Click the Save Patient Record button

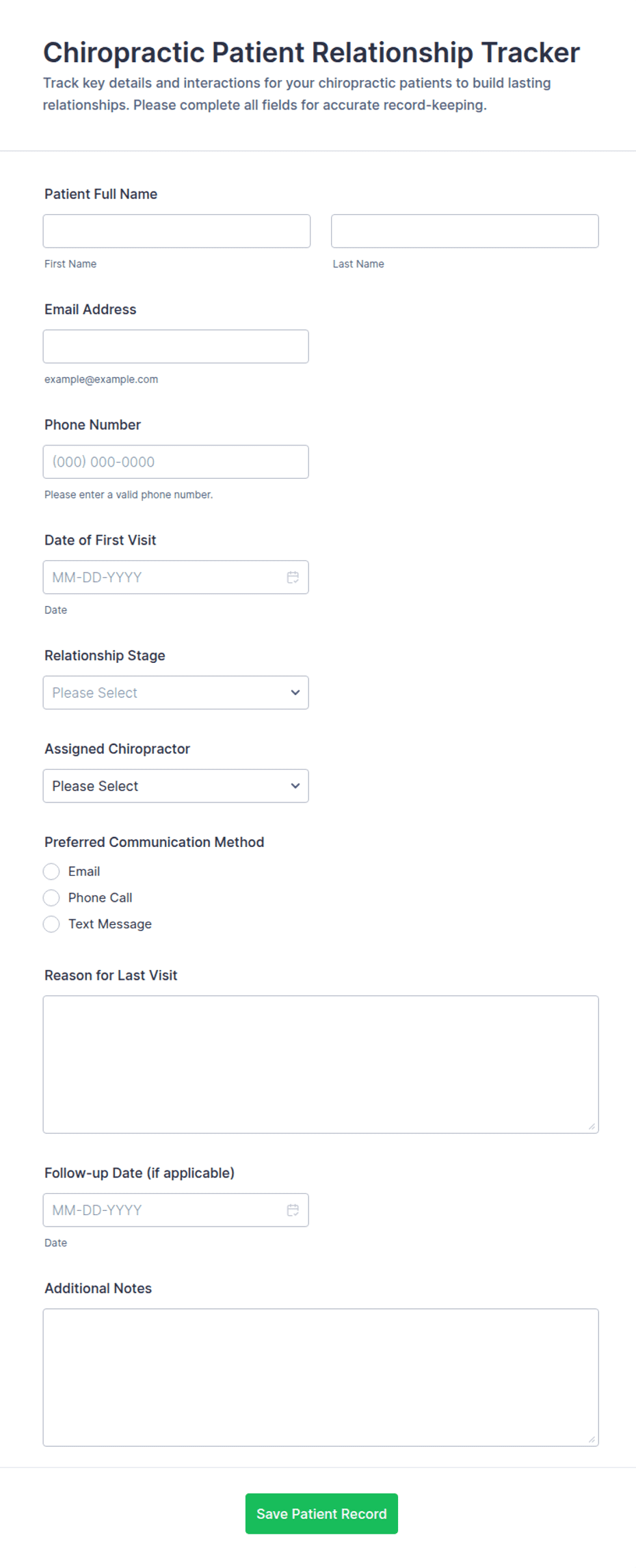tap(321, 1514)
